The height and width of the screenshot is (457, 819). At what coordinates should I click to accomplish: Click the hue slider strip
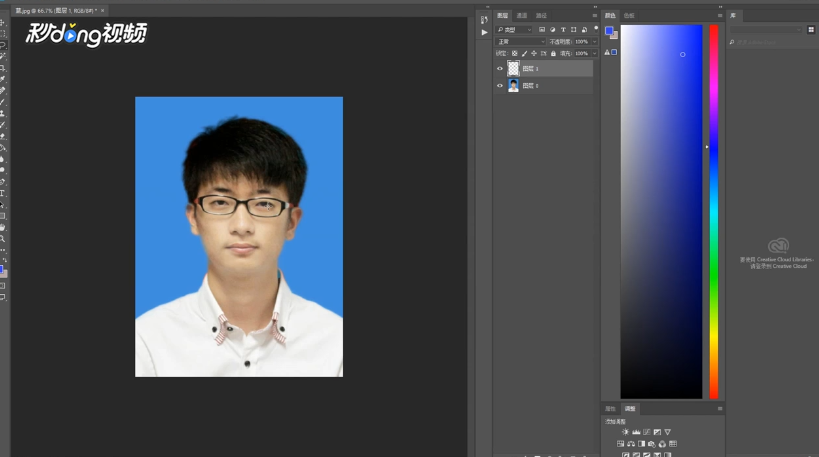pyautogui.click(x=713, y=212)
